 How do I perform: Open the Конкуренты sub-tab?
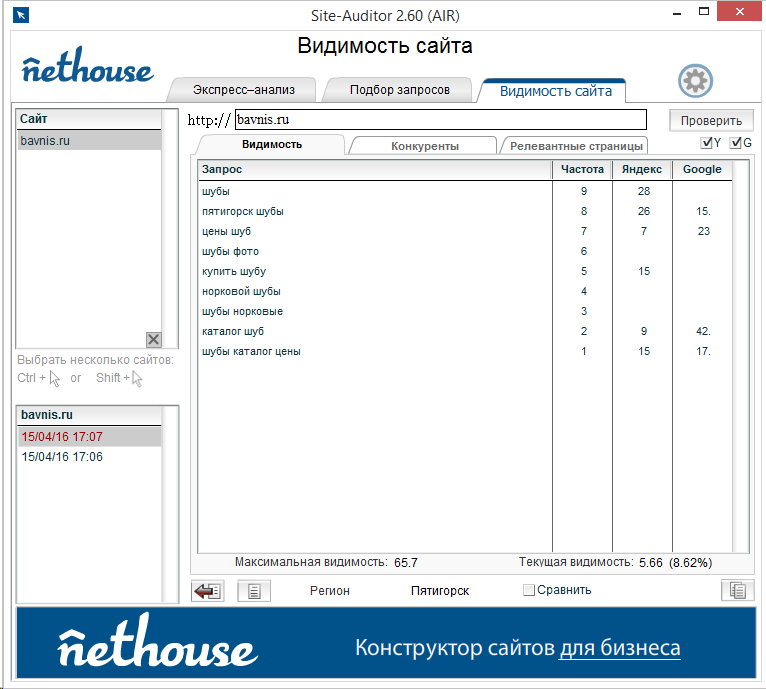click(x=424, y=146)
